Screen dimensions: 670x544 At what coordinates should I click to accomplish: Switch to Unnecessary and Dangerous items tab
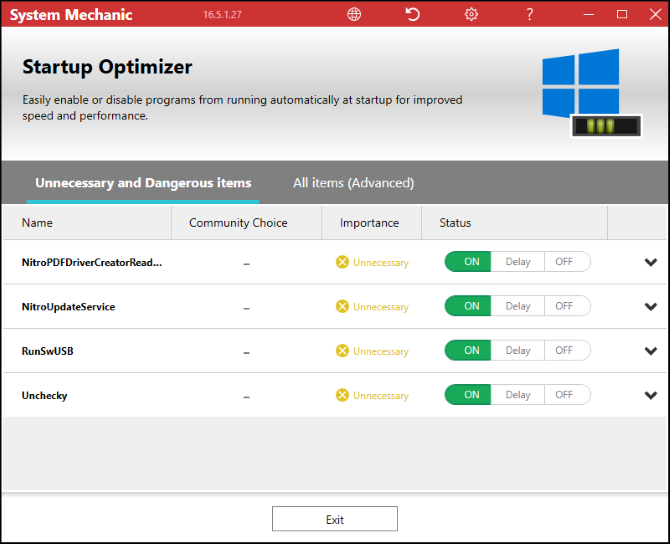pyautogui.click(x=143, y=183)
